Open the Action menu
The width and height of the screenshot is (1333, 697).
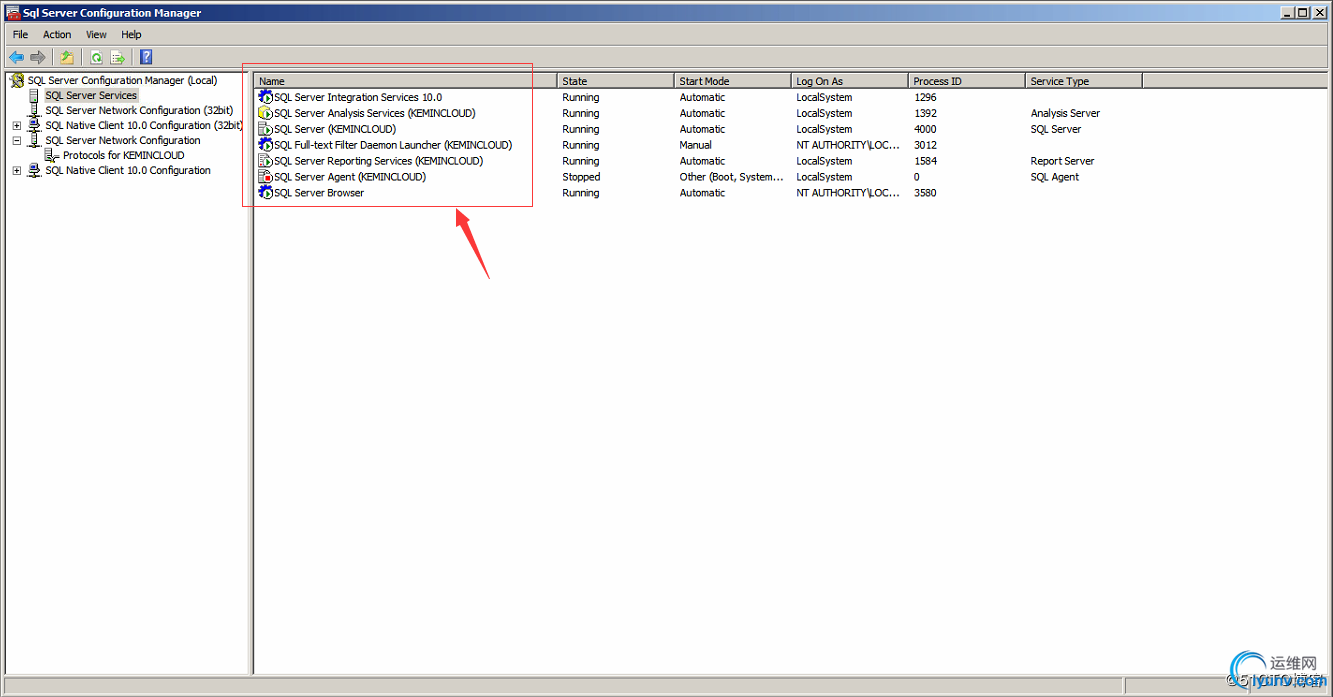57,34
